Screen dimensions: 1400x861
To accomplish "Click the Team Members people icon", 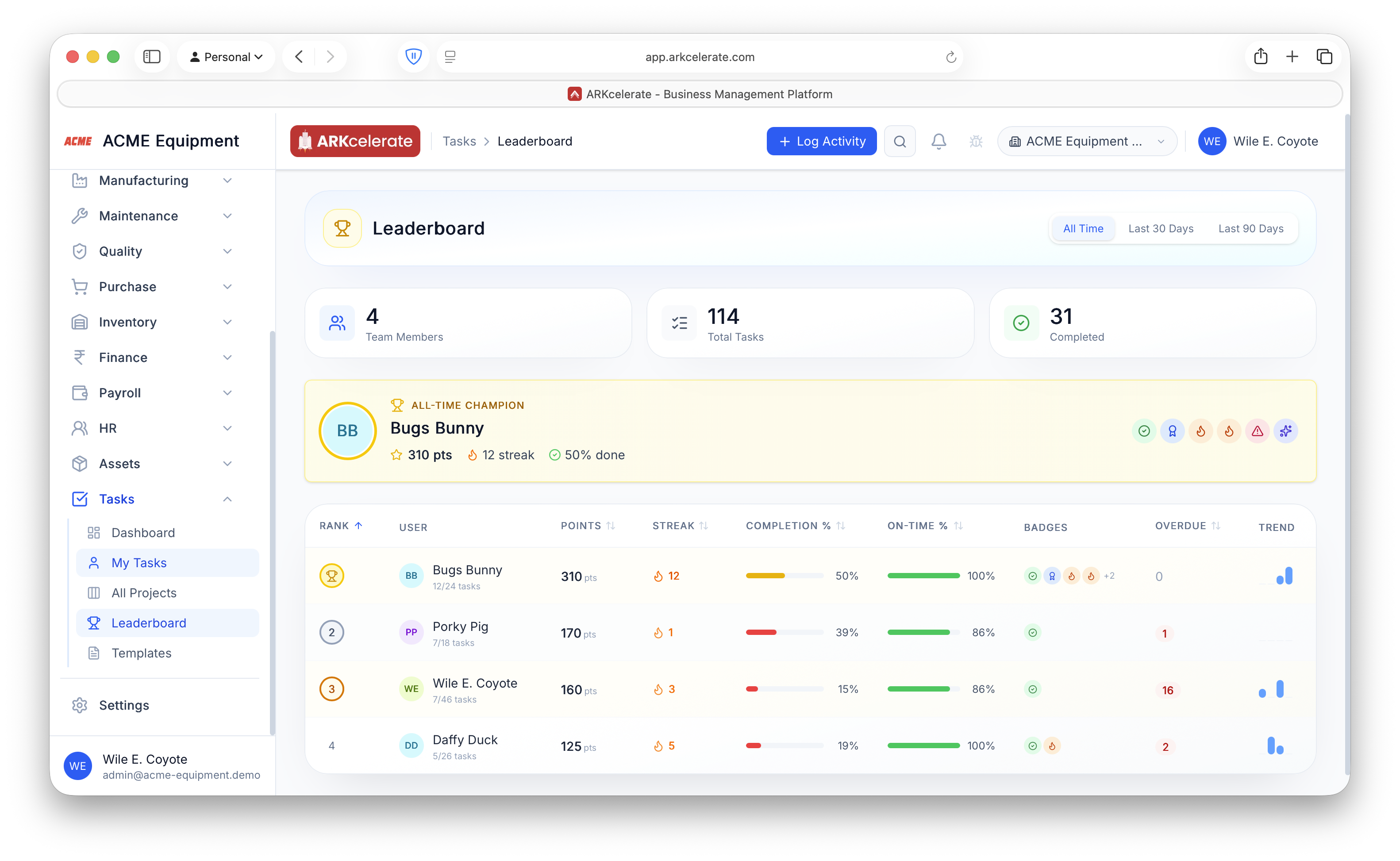I will (x=337, y=323).
